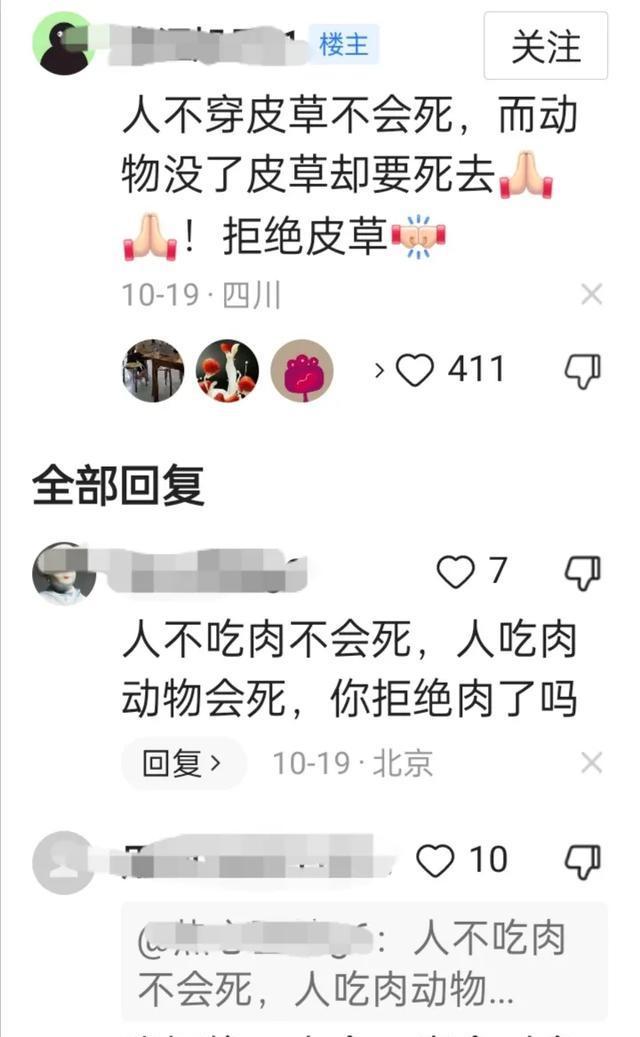Open the first replier's profile avatar
Screen dimensions: 640x1037
(x=64, y=574)
